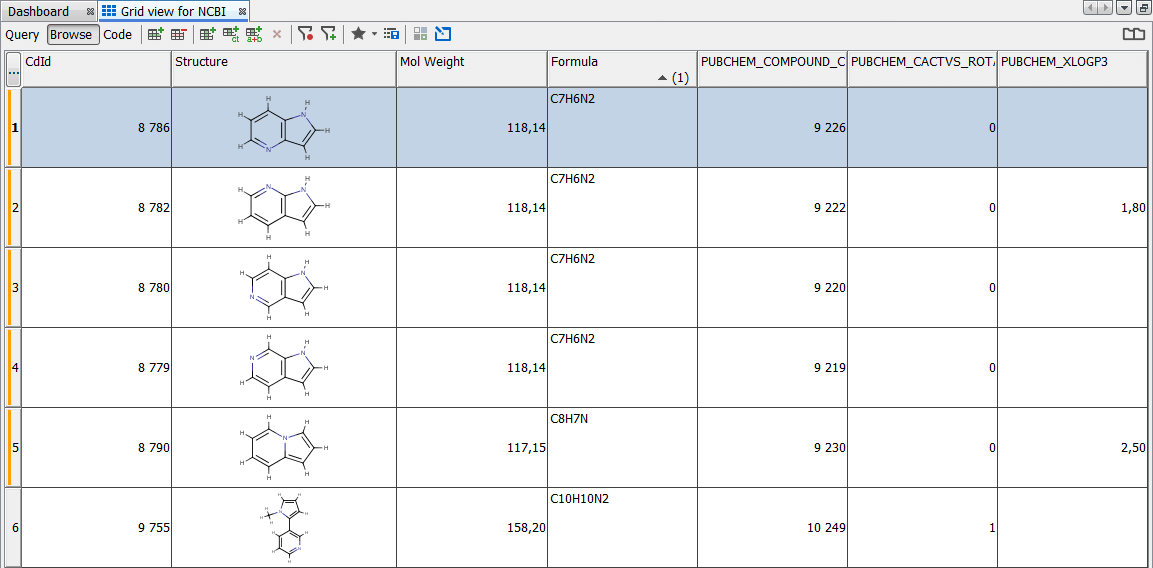Expand column options with ellipsis button
Image resolution: width=1153 pixels, height=568 pixels.
click(13, 70)
